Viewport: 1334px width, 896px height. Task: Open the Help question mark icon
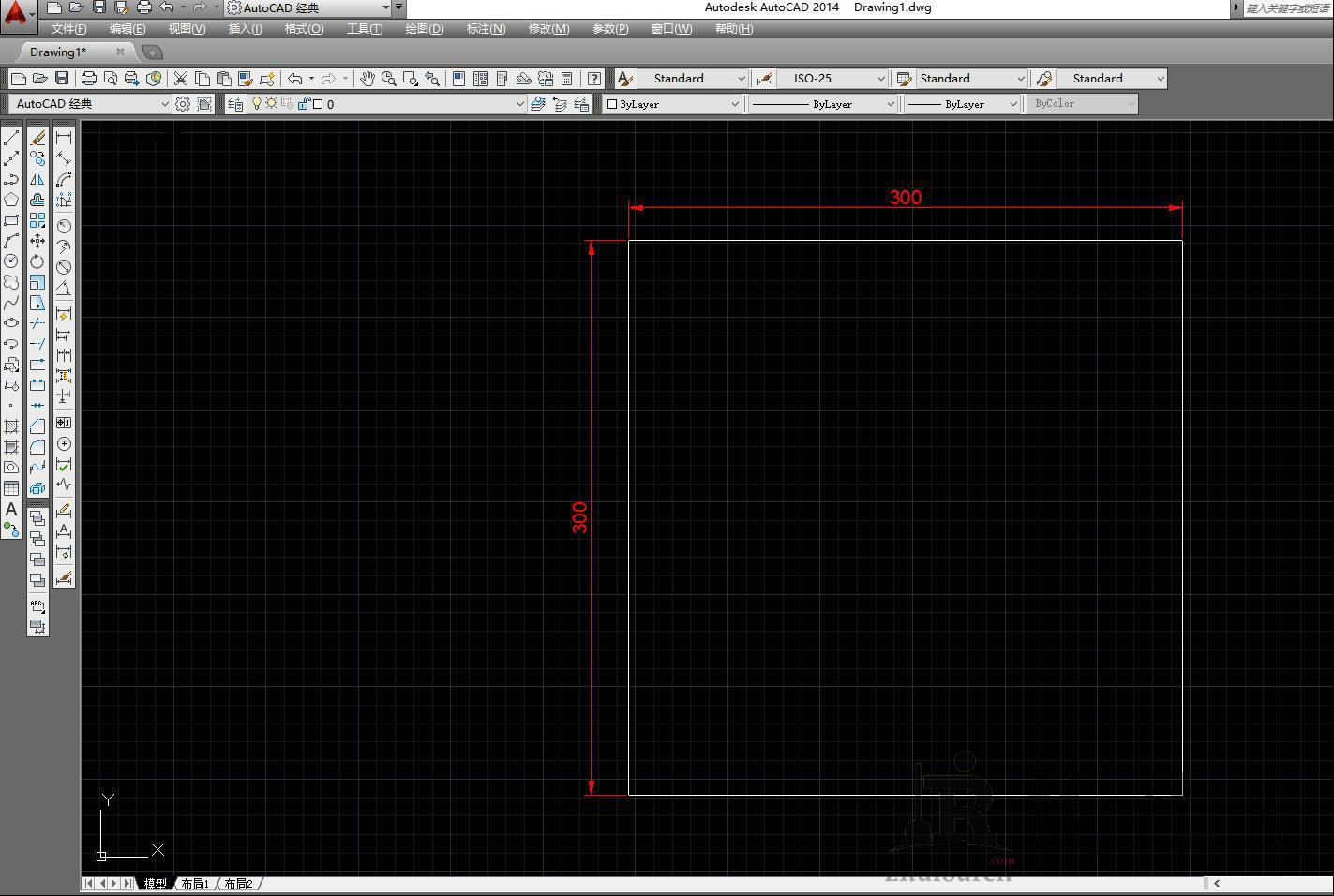[x=593, y=79]
